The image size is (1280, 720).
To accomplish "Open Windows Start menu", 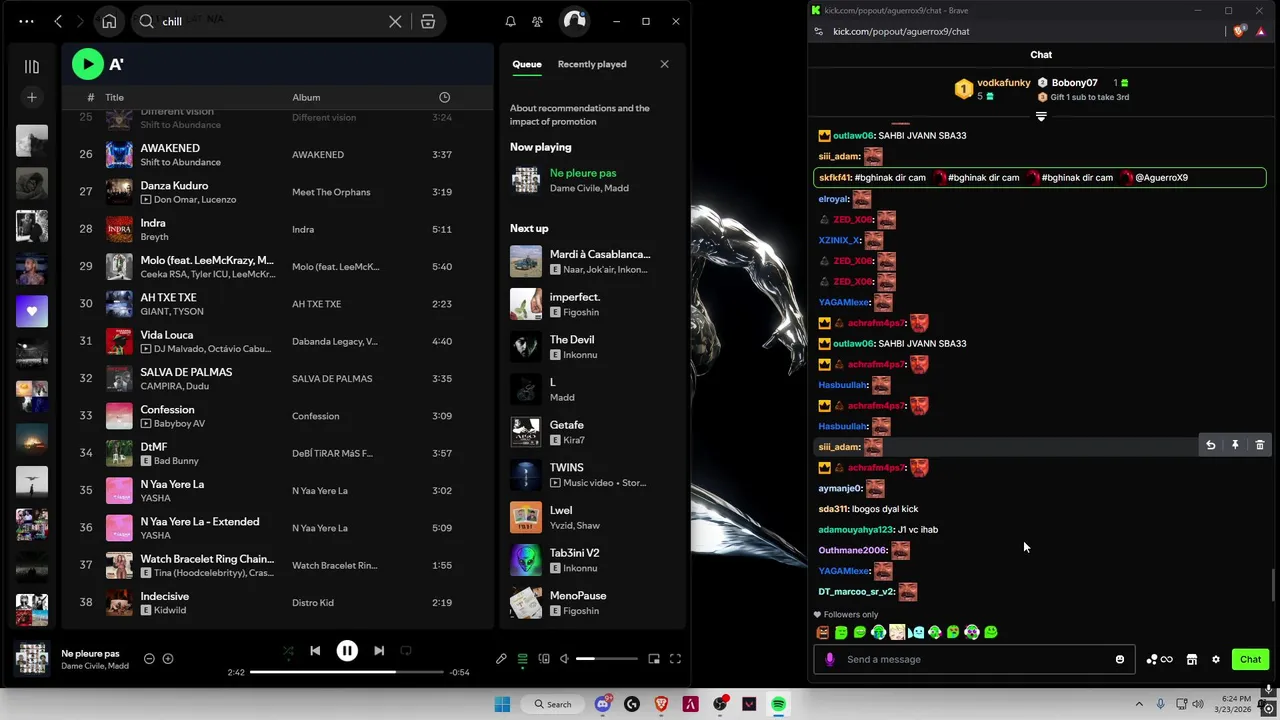I will (x=502, y=704).
